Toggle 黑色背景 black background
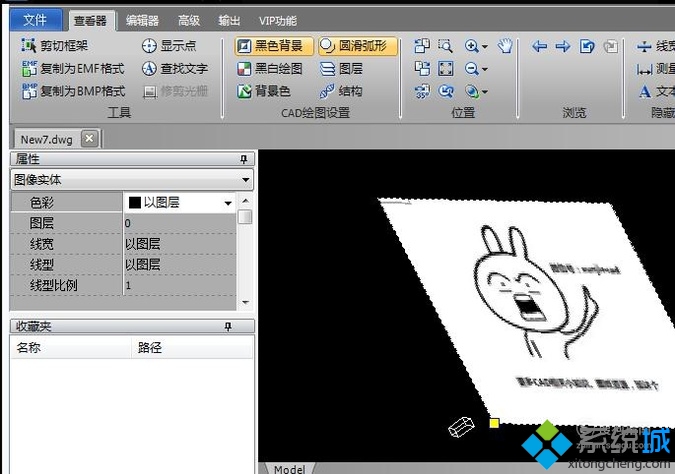The width and height of the screenshot is (675, 474). pyautogui.click(x=274, y=46)
